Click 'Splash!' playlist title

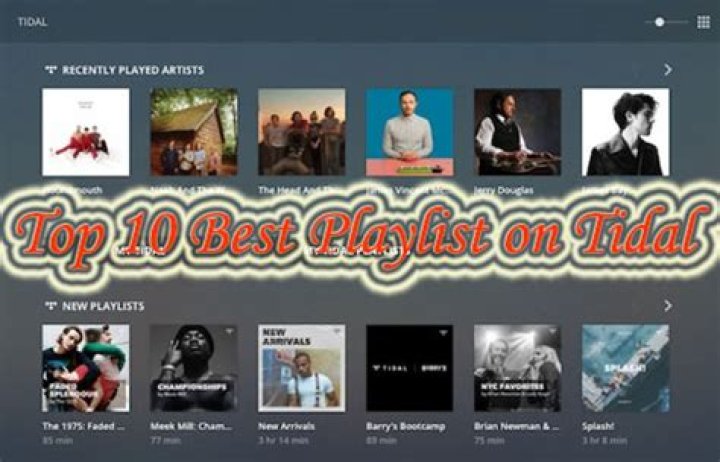[x=598, y=426]
